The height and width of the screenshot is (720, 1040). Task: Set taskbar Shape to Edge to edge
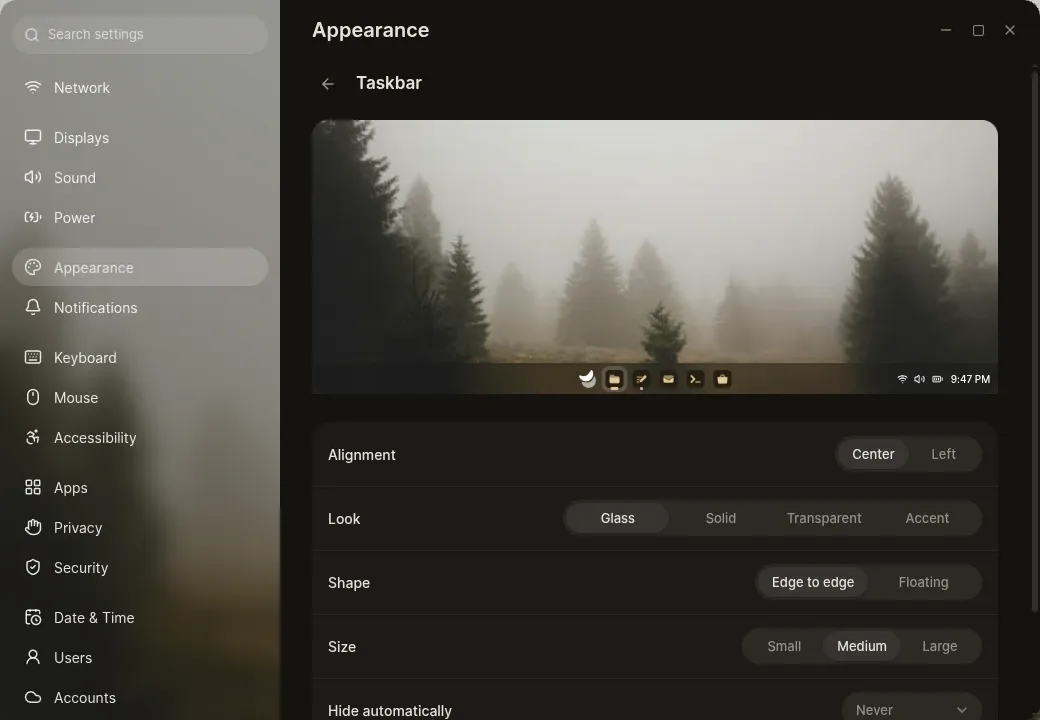(x=812, y=582)
